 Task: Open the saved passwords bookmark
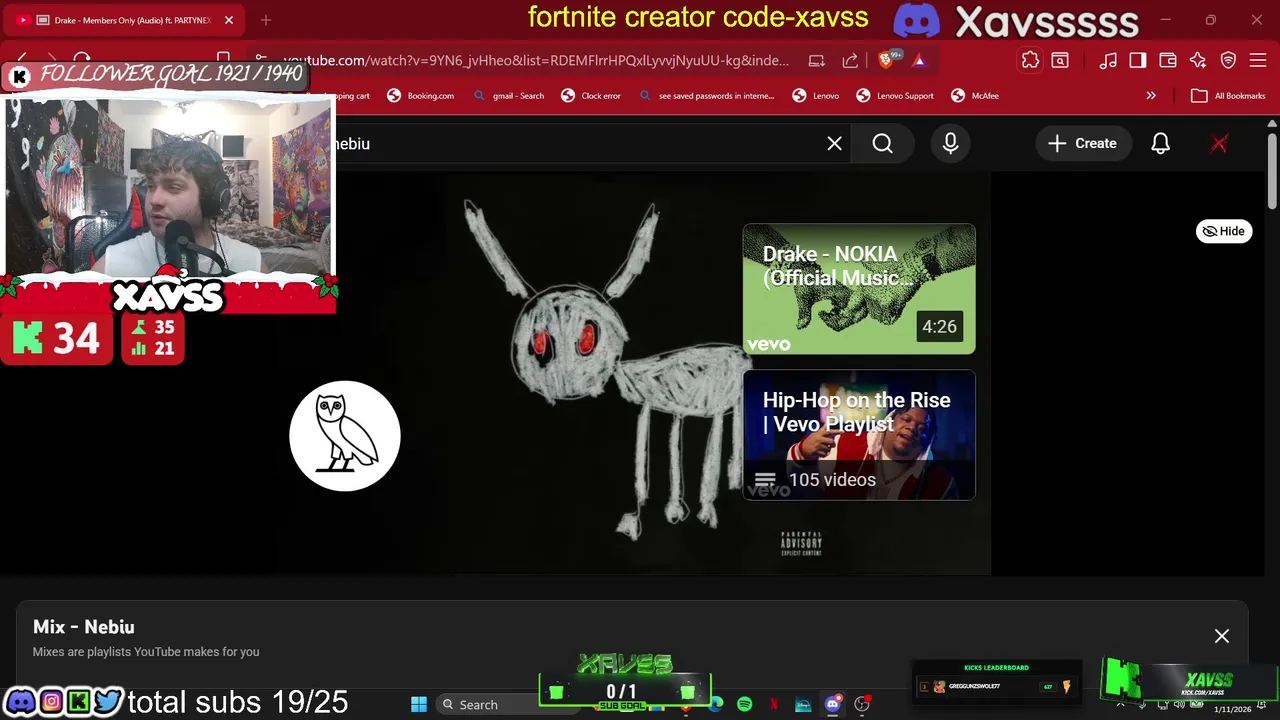[706, 96]
